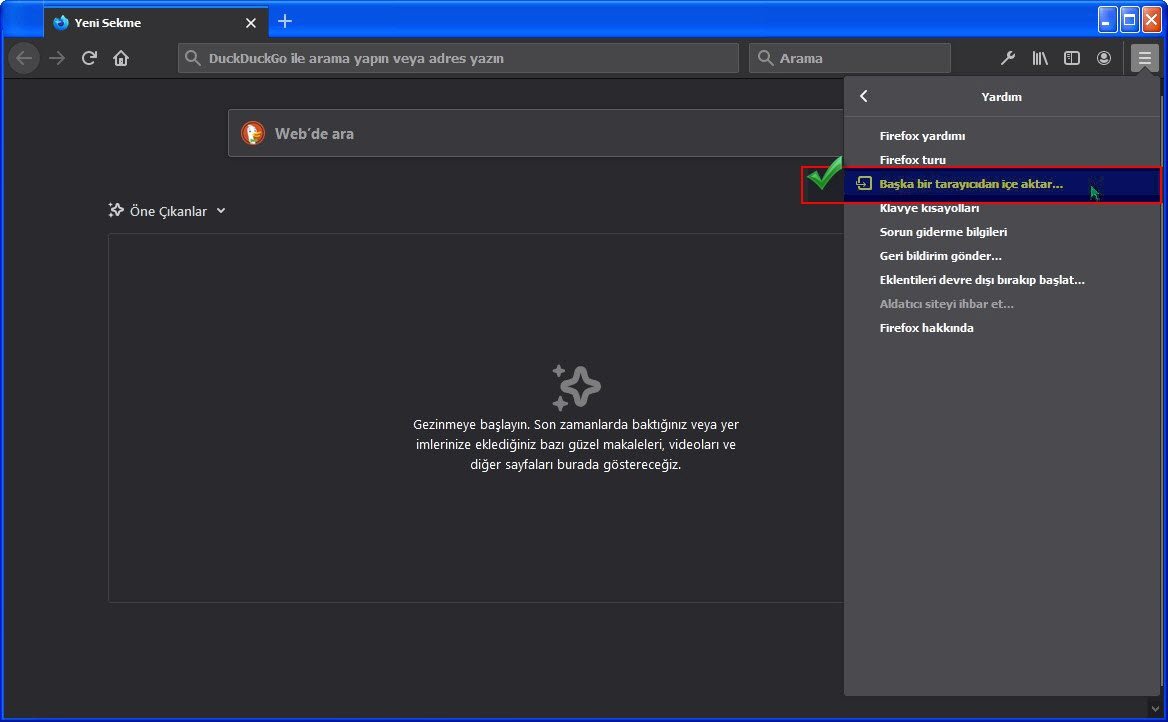Viewport: 1168px width, 722px height.
Task: Click magnifier icon in address bar
Action: (x=193, y=58)
